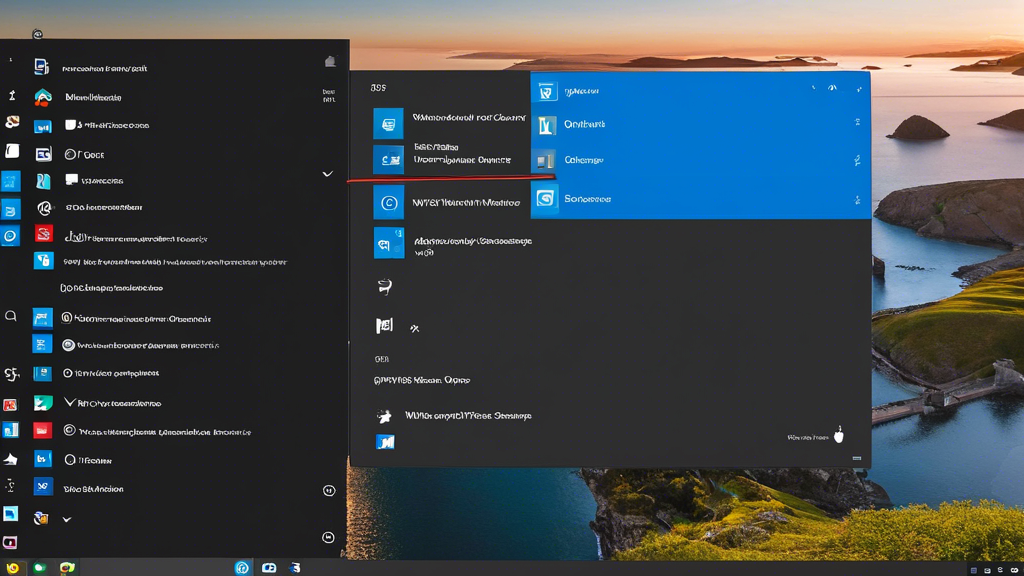Choose the "Cohemge" entry in the blue list
Viewport: 1024px width, 576px height.
(584, 160)
